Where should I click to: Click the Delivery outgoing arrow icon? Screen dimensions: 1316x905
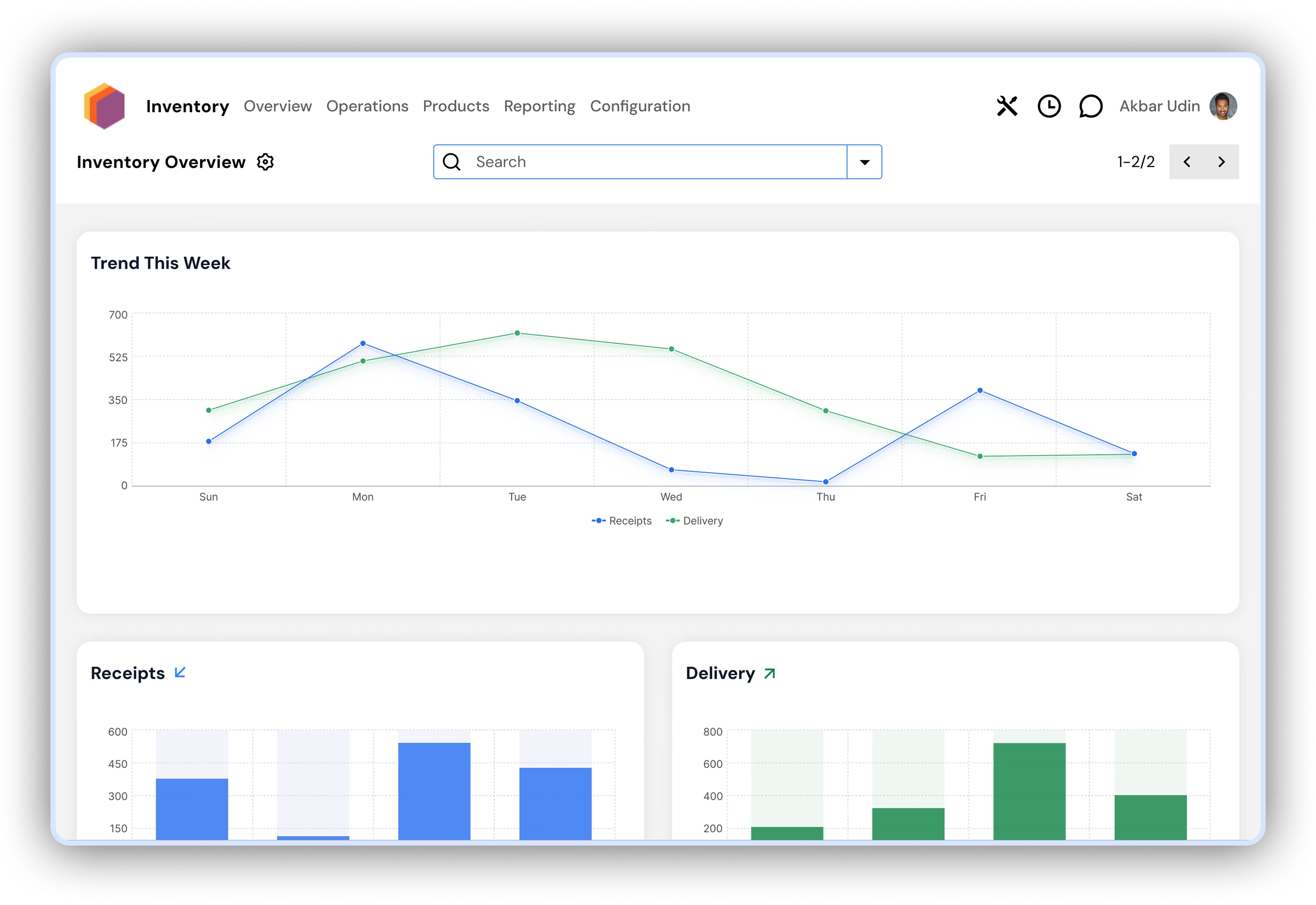click(769, 673)
